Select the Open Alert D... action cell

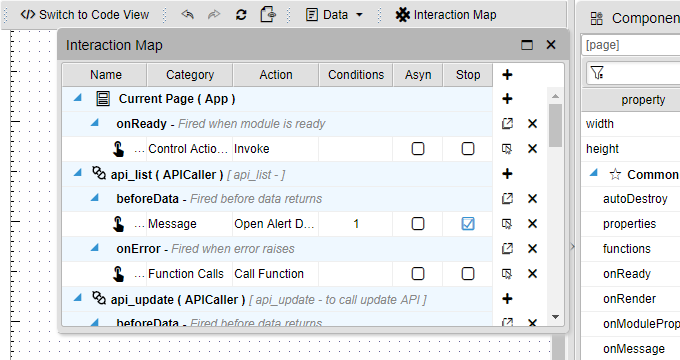[275, 224]
